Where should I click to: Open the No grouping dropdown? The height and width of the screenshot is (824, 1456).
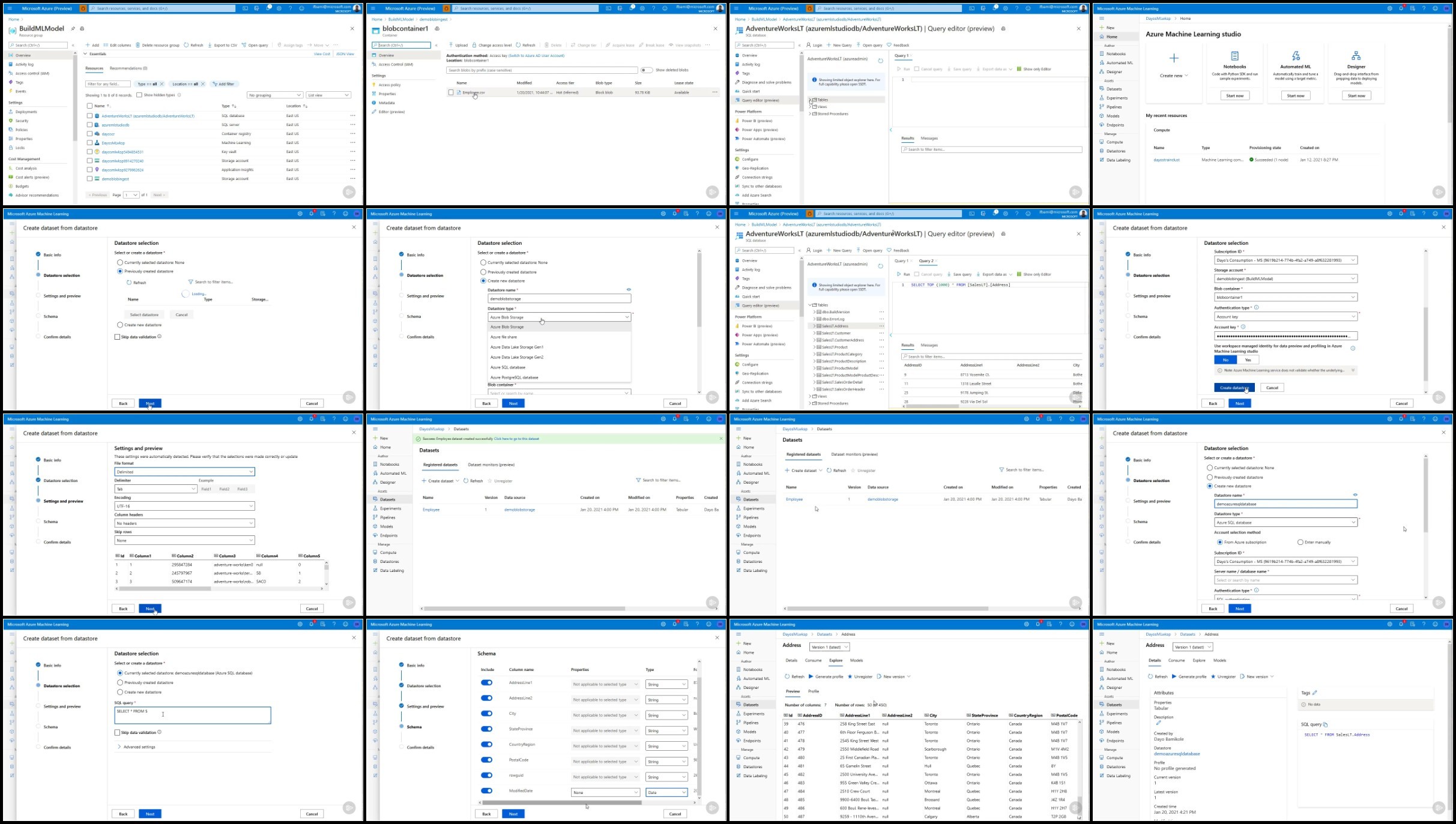coord(275,95)
